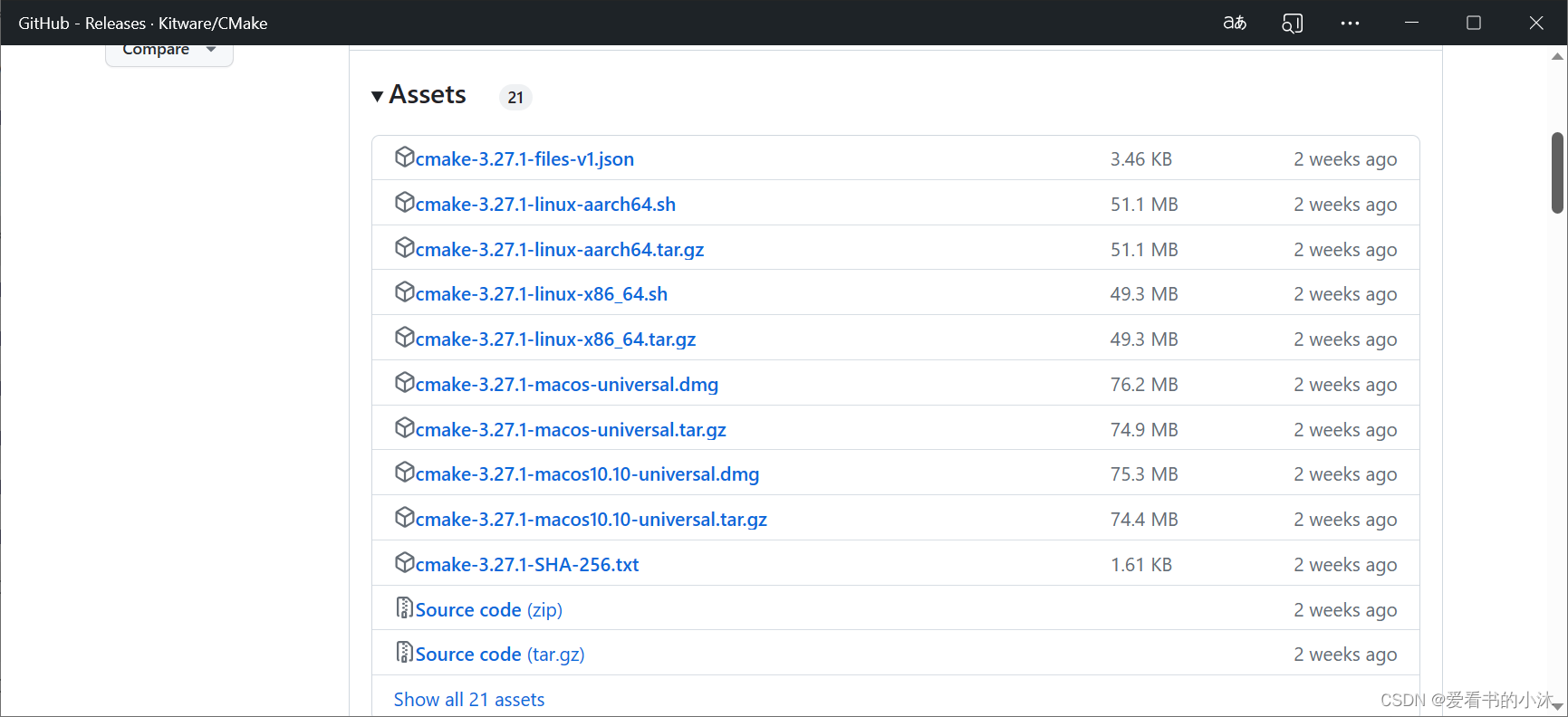Click package icon beside cmake-3.27.1-linux-aarch64.sh
Screen dimensions: 1568x717
coord(405,202)
